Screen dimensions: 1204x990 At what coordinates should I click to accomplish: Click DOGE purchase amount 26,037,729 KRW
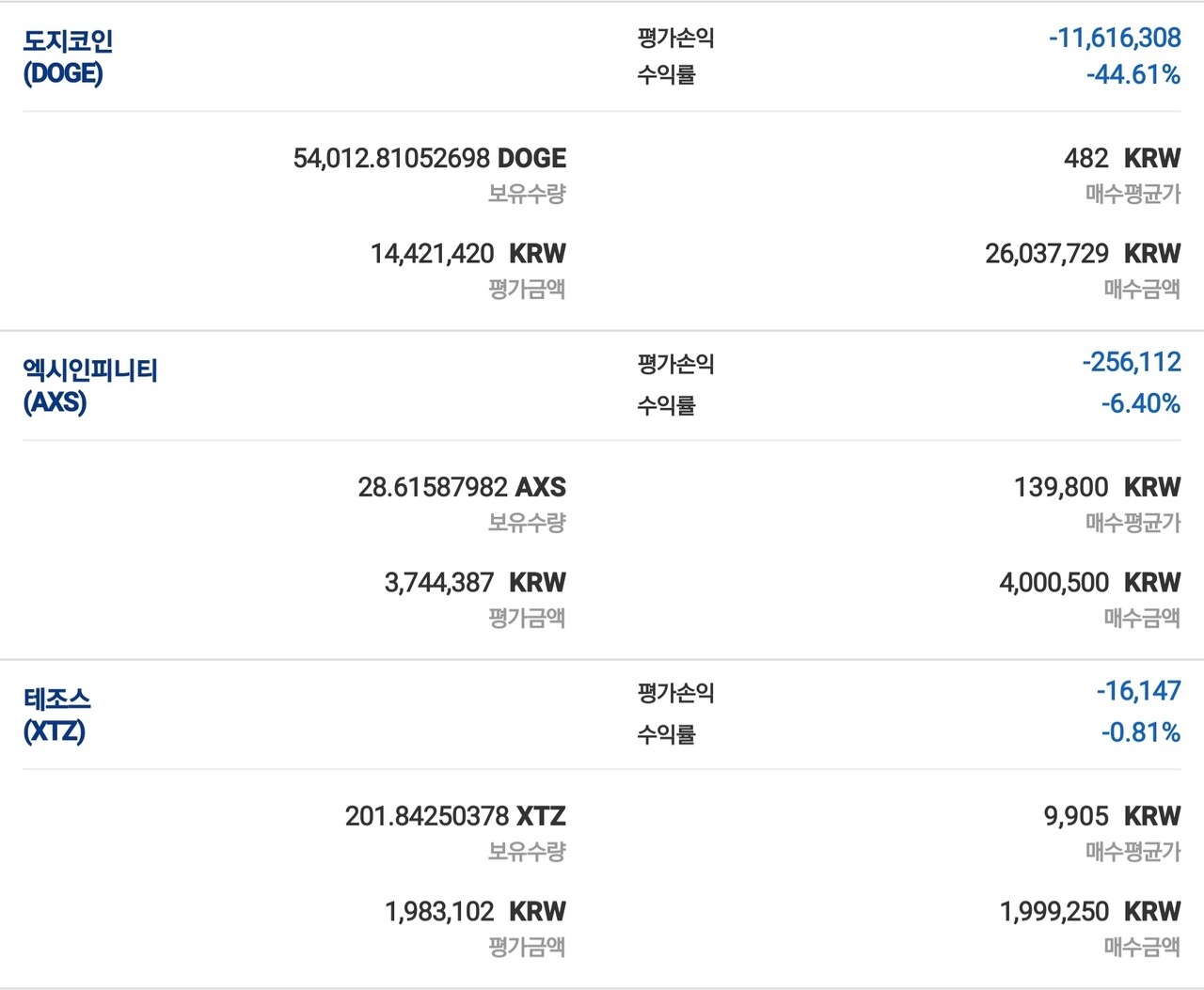(1082, 254)
